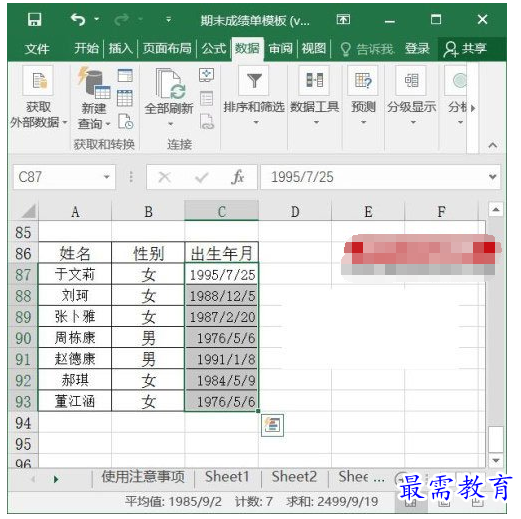Click the Ribbon Display Options icon
Image resolution: width=521 pixels, height=519 pixels.
(343, 20)
